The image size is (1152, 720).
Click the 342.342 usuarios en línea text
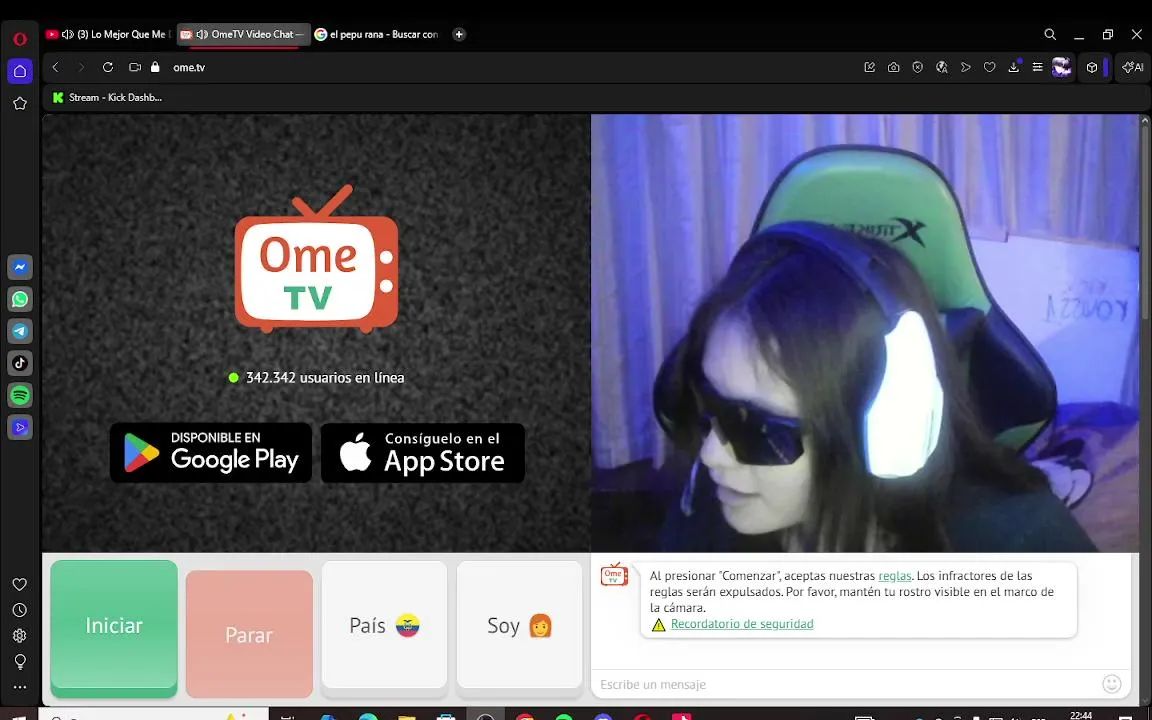coord(325,378)
